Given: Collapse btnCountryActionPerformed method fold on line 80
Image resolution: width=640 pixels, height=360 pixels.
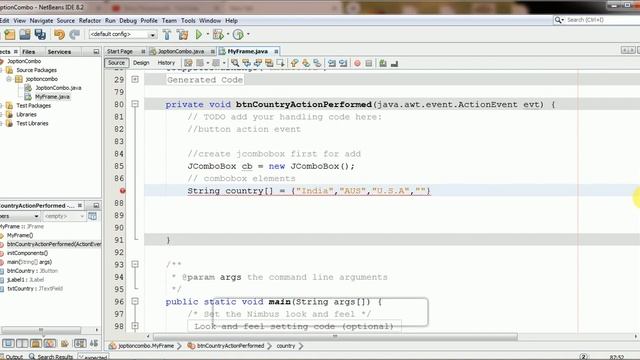Looking at the screenshot, I should pos(135,104).
